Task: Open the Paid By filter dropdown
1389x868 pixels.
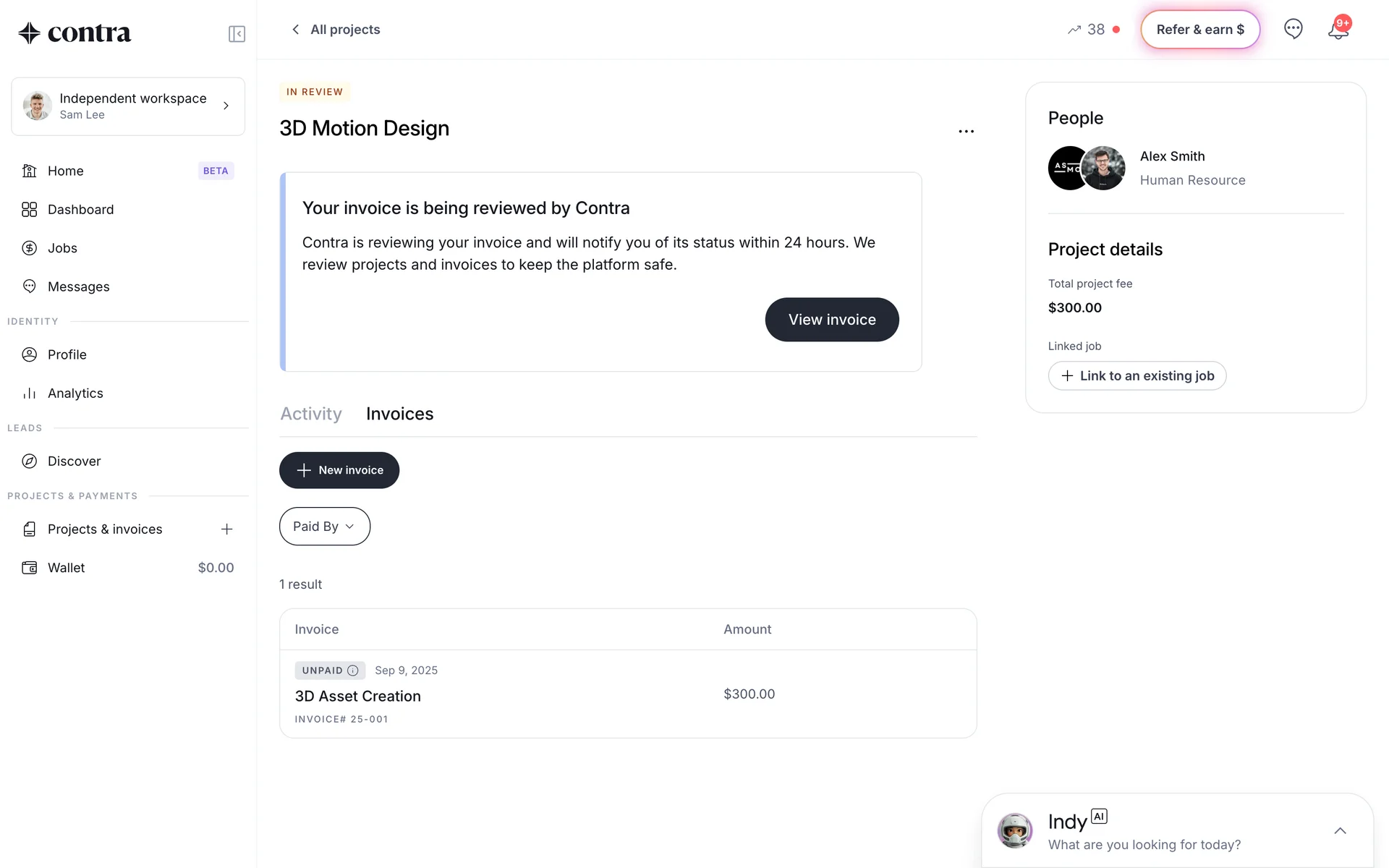Action: coord(324,527)
